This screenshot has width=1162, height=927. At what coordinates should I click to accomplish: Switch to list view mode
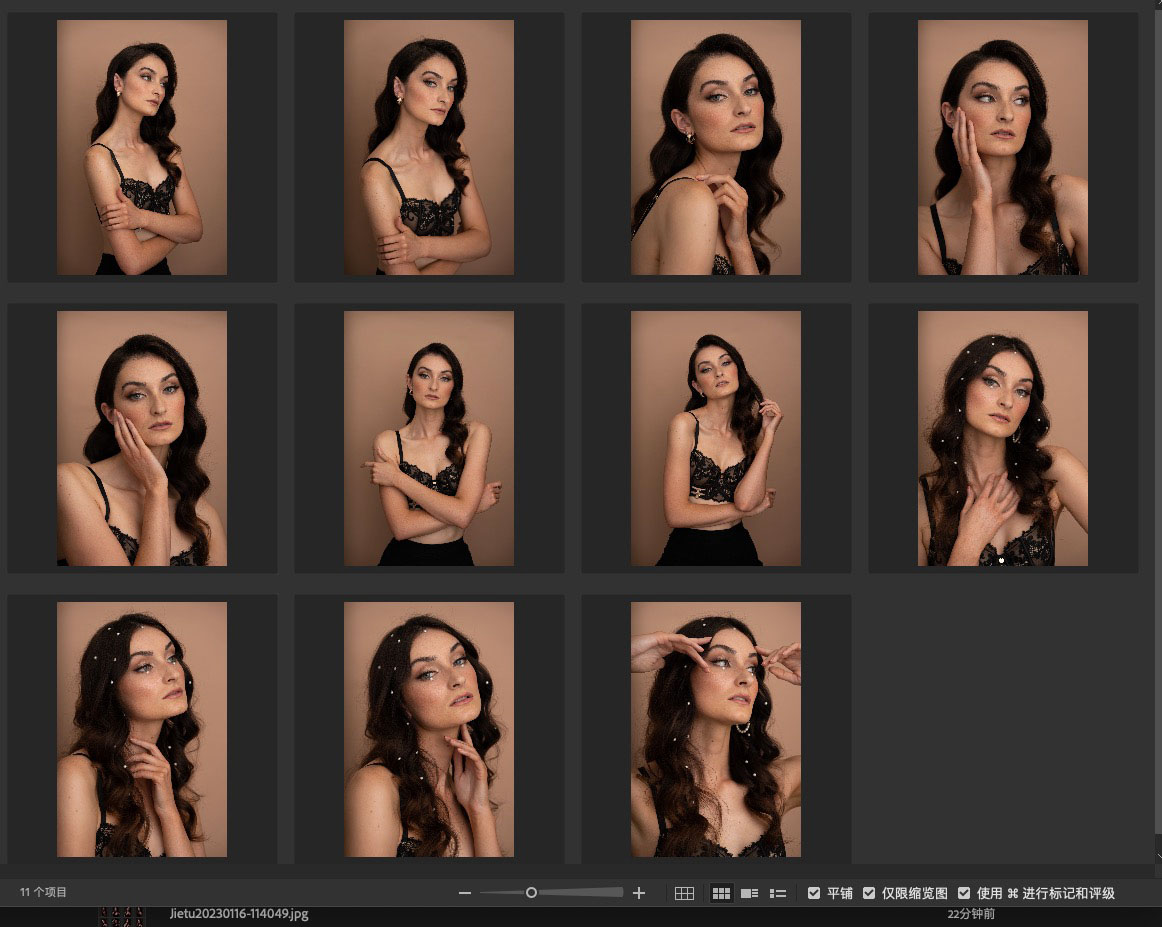tap(778, 893)
